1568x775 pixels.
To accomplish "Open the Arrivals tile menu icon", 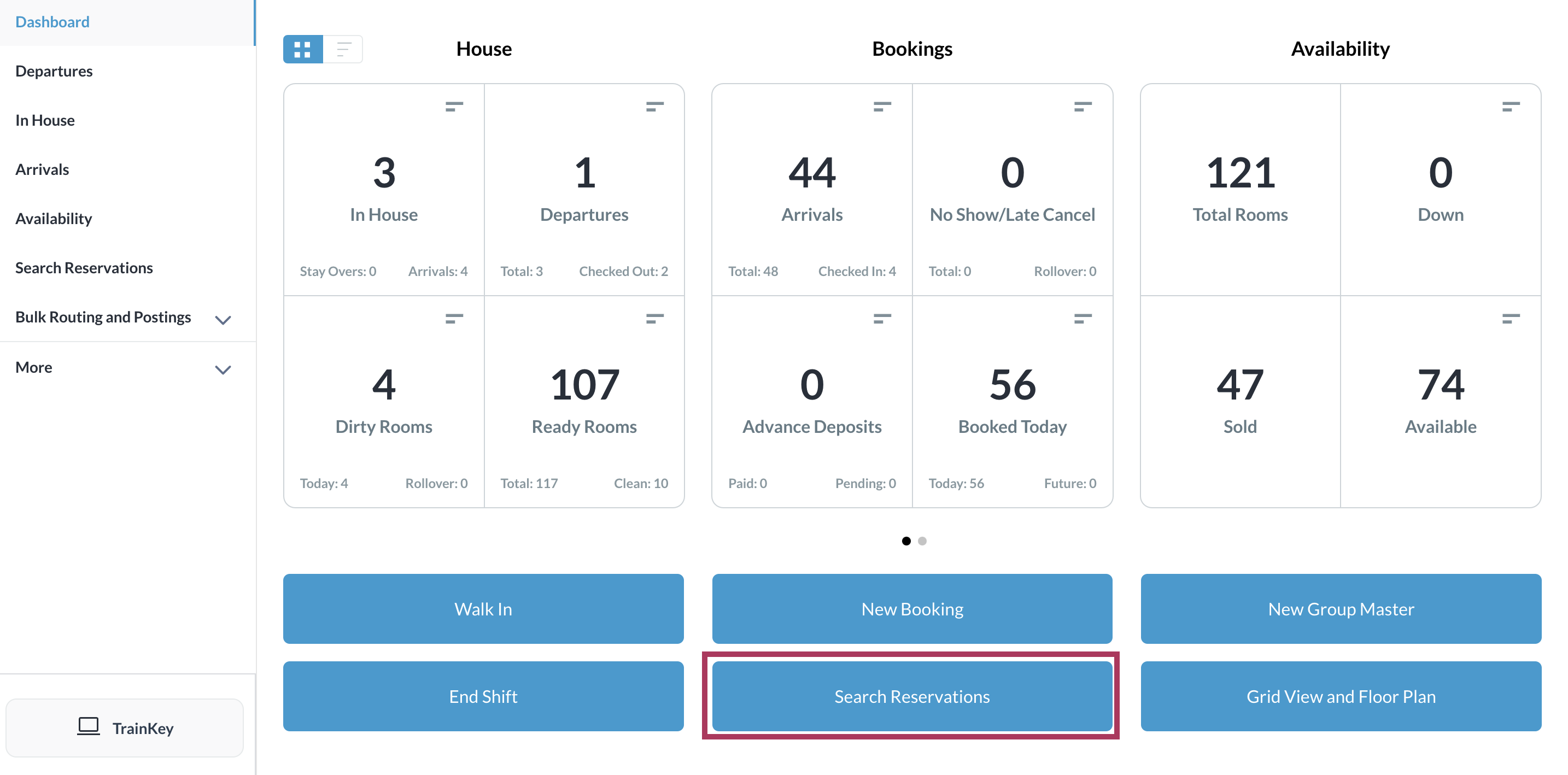I will coord(882,107).
